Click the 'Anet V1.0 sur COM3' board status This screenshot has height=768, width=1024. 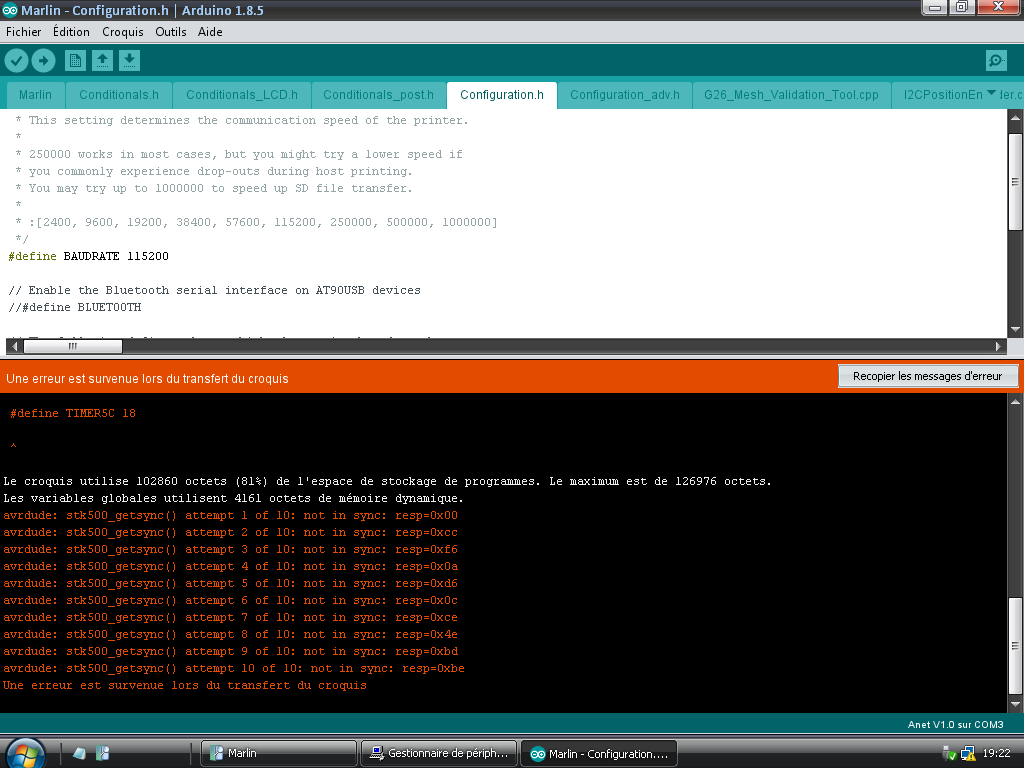tap(955, 724)
